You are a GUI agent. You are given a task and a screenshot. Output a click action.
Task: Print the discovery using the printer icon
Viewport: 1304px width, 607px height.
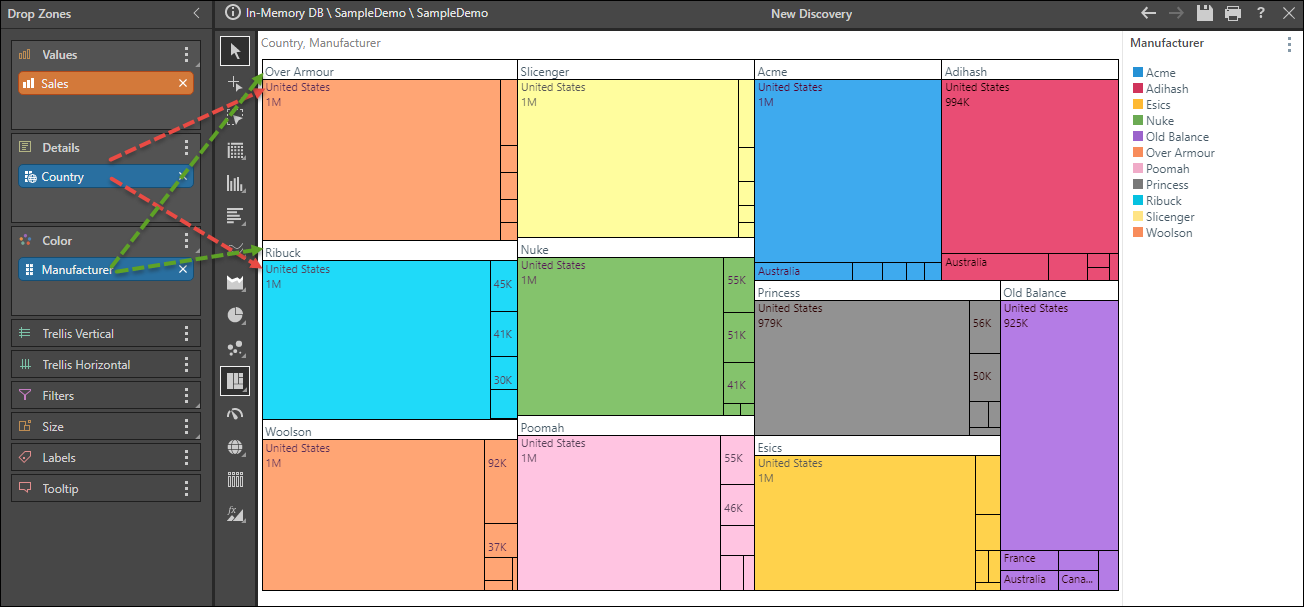coord(1233,13)
